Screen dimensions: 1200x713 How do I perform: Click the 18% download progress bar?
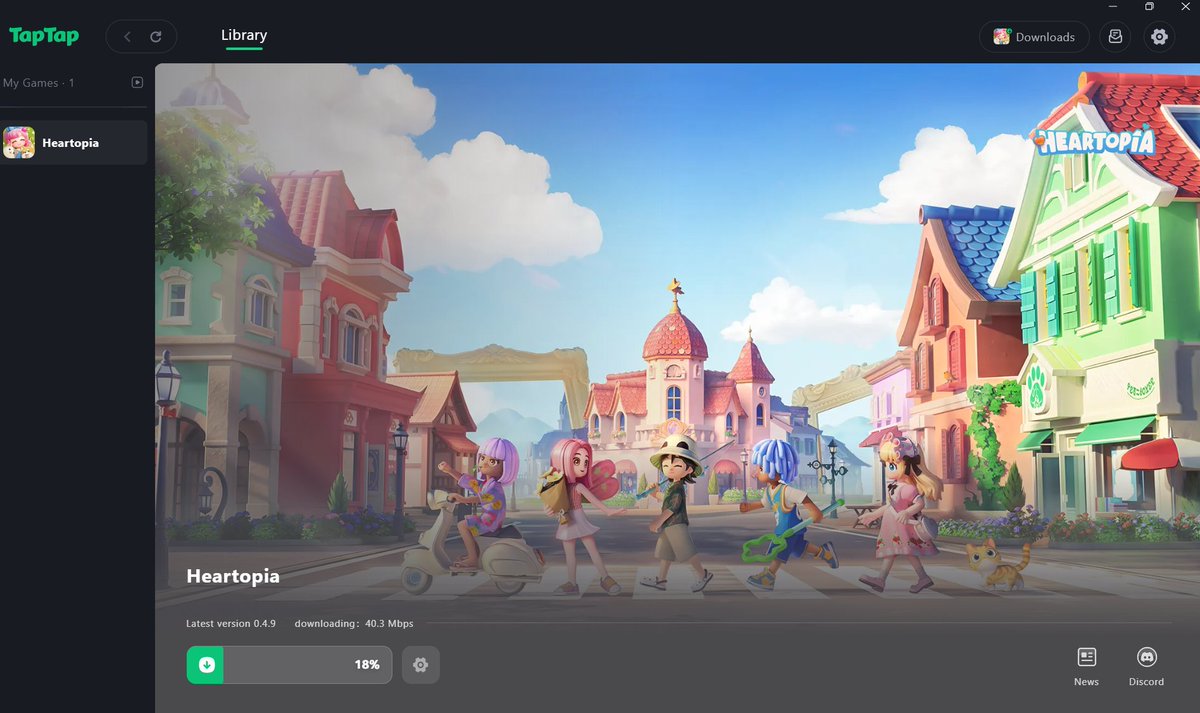pos(289,665)
